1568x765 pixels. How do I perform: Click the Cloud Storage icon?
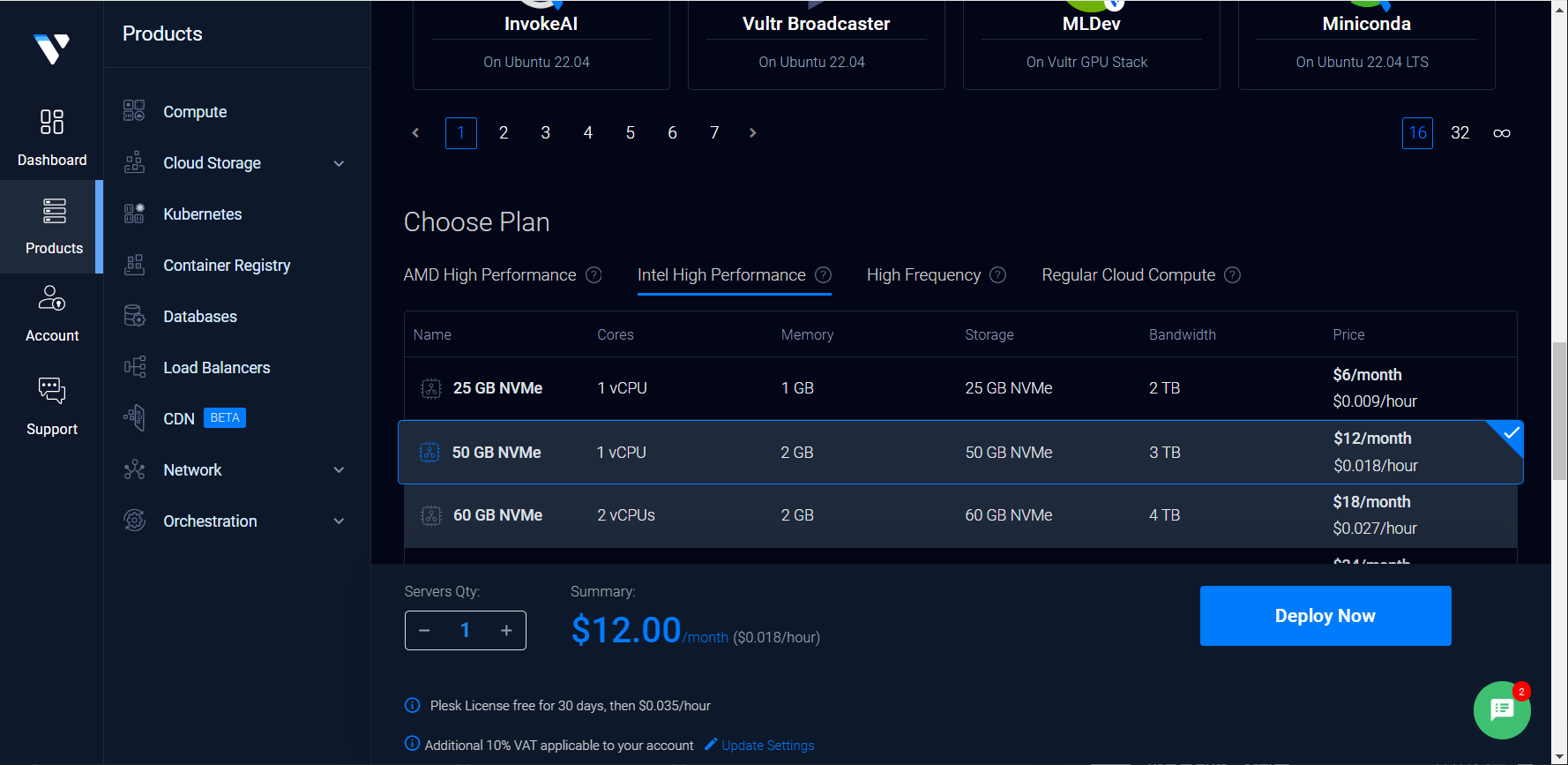pos(134,162)
